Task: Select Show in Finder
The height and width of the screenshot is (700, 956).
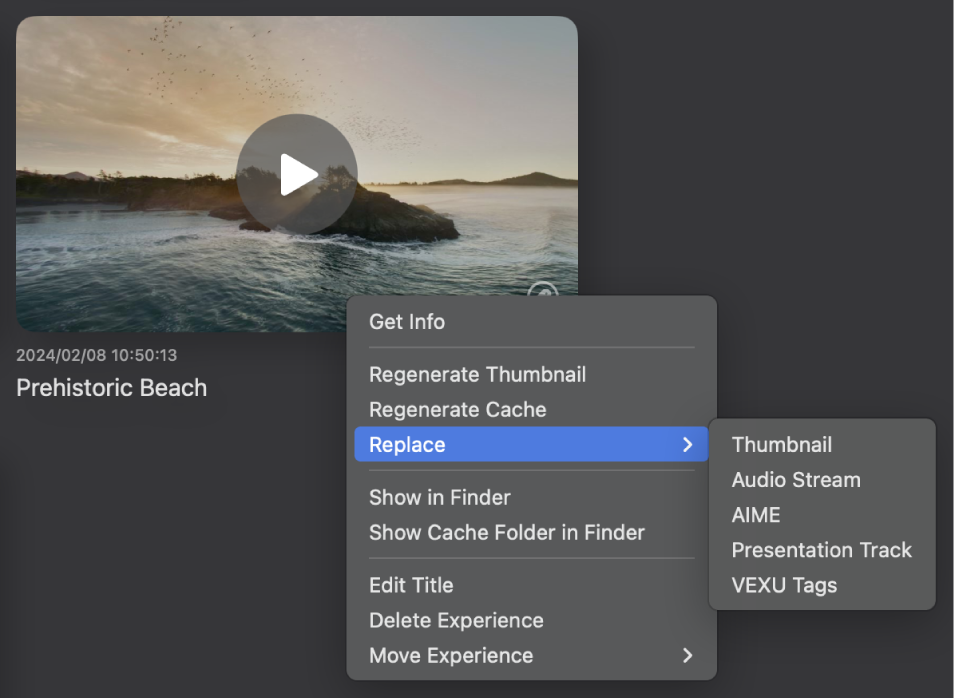Action: (x=439, y=497)
